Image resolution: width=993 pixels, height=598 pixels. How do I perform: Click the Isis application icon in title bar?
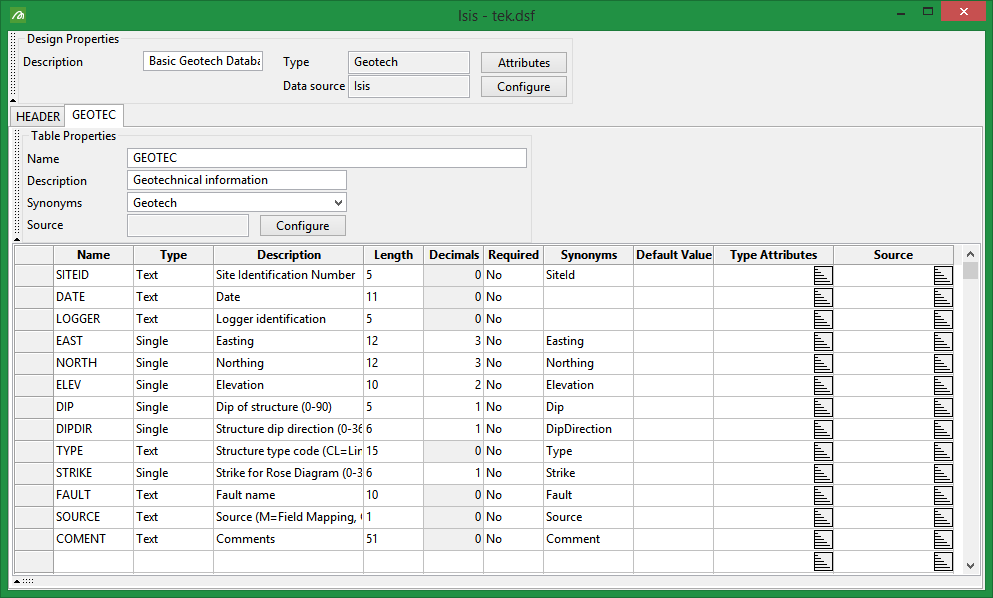tap(17, 15)
